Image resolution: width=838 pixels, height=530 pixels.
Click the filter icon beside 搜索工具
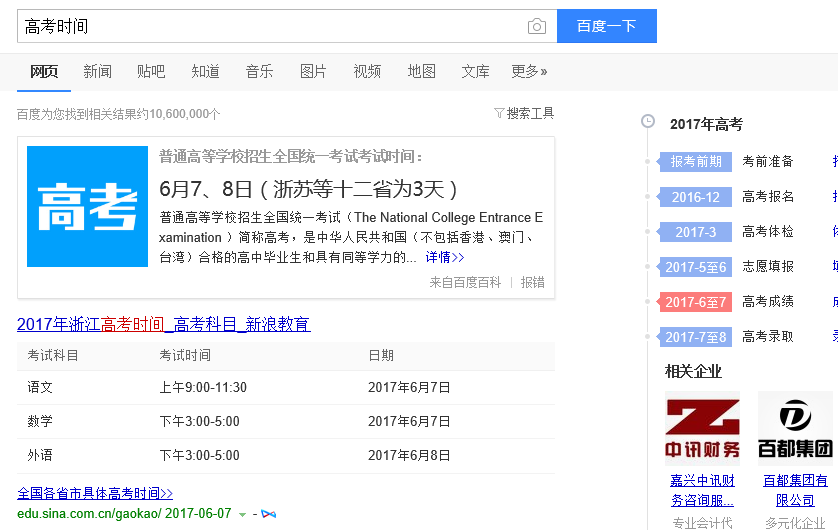[x=499, y=114]
